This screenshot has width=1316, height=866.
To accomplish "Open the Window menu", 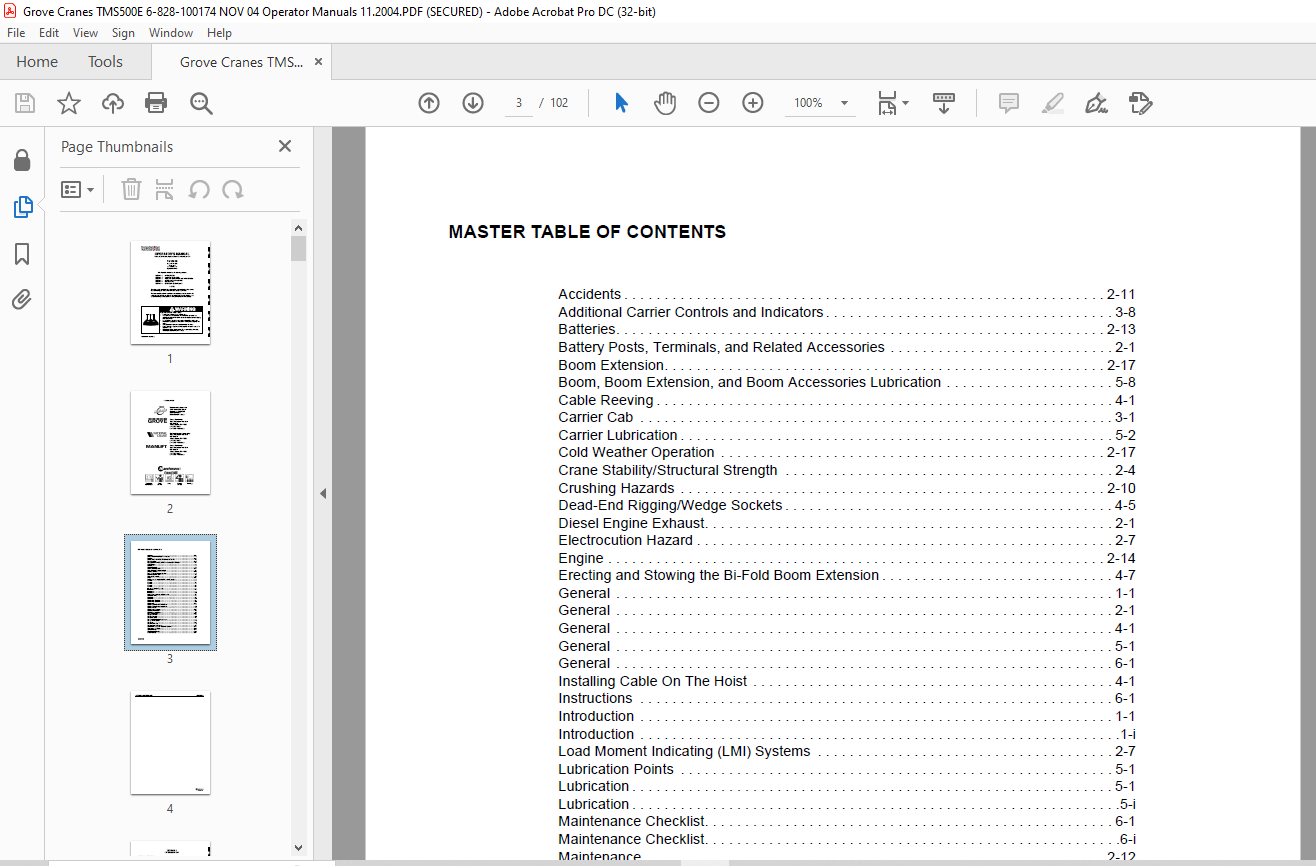I will click(x=171, y=33).
